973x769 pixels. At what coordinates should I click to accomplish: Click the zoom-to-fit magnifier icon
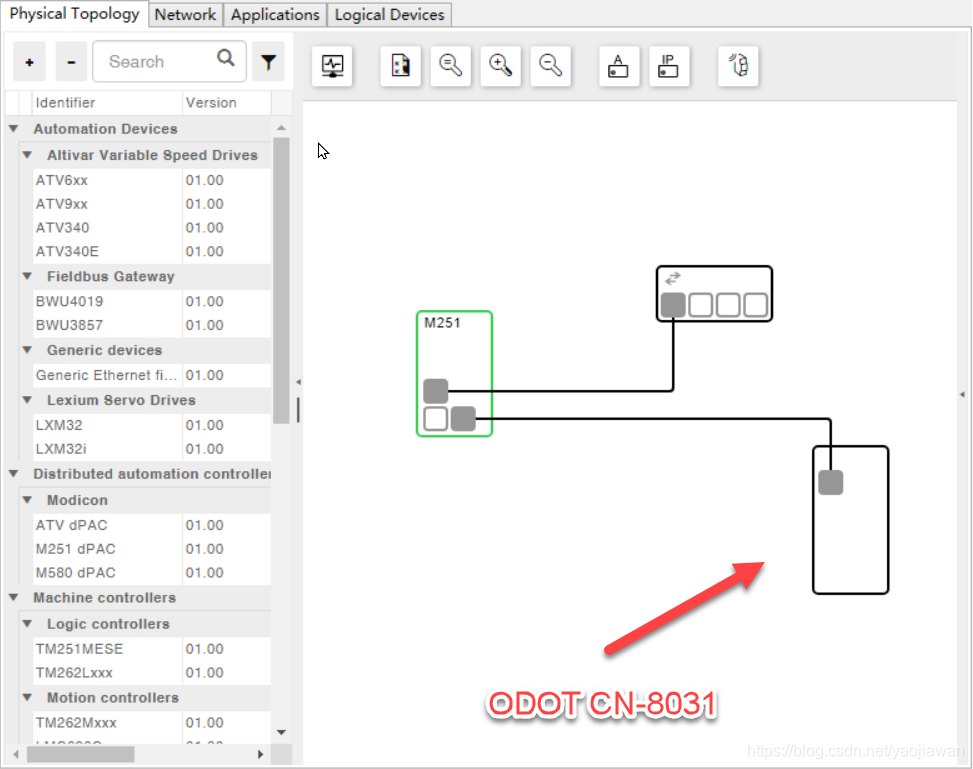451,66
